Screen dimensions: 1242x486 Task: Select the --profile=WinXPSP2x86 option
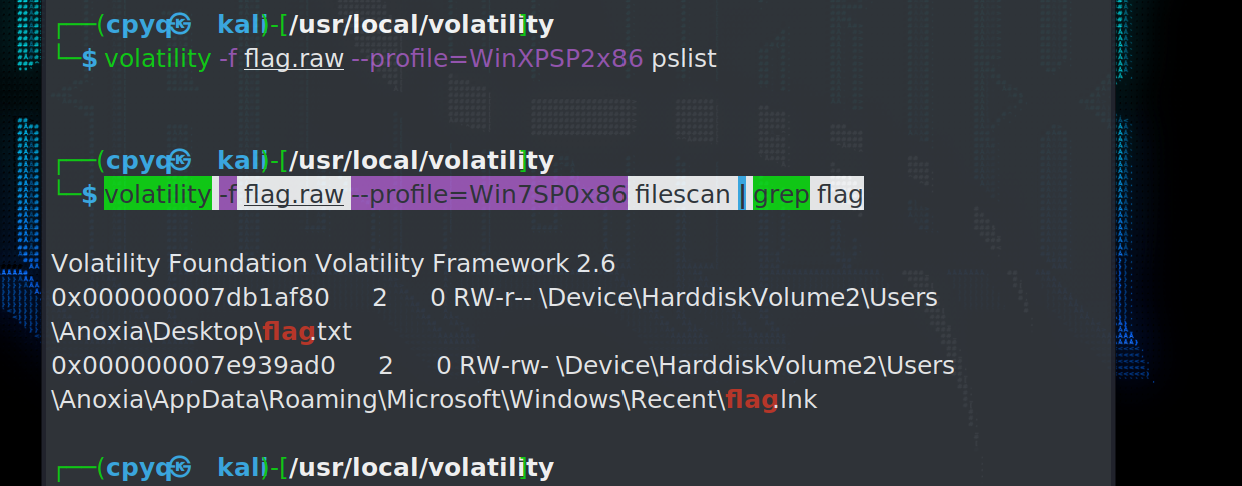pos(497,59)
